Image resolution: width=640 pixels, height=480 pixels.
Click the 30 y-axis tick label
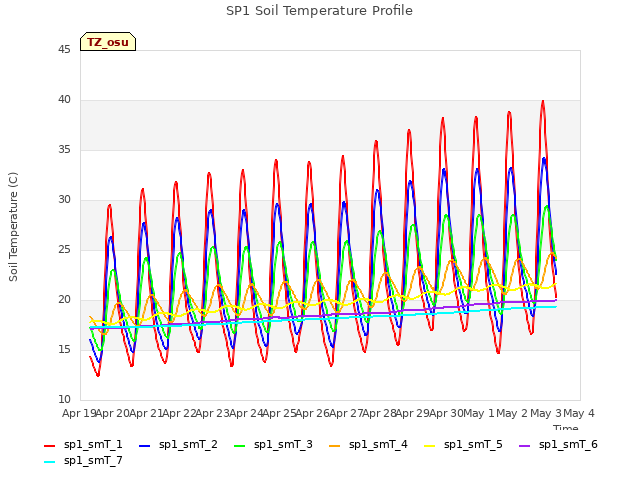coord(64,200)
